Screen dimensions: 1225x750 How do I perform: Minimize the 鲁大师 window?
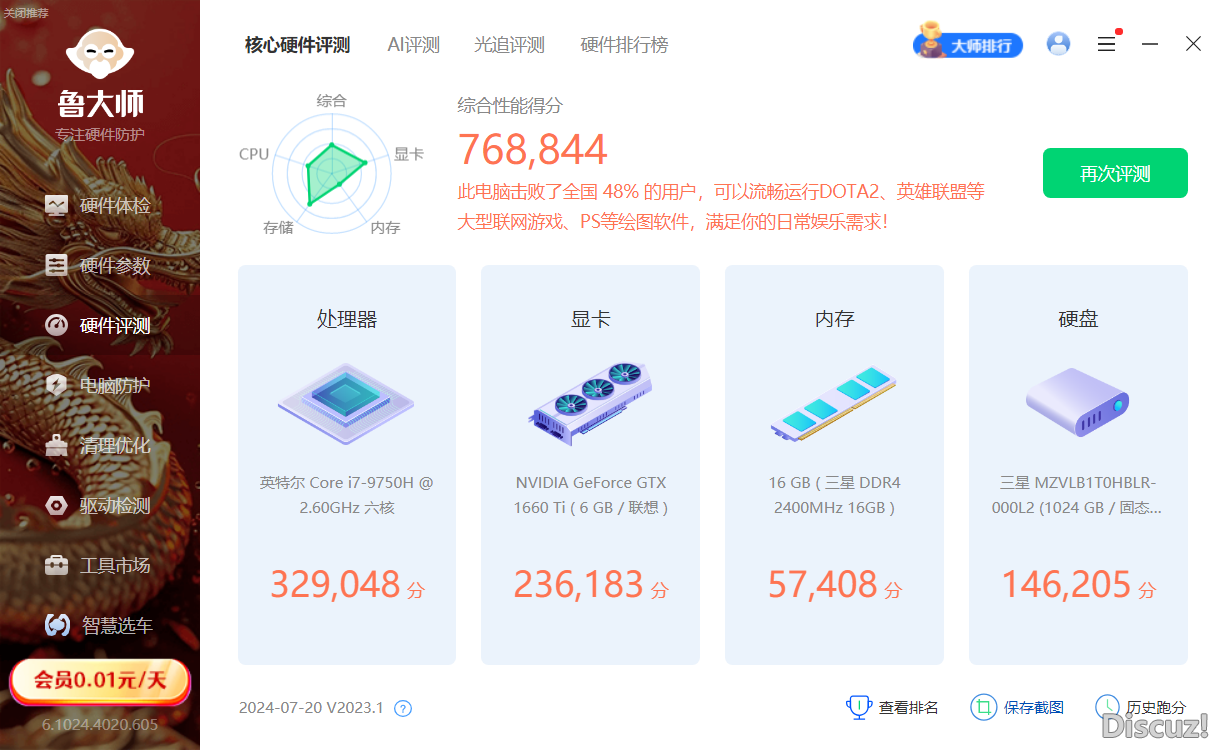pos(1150,44)
